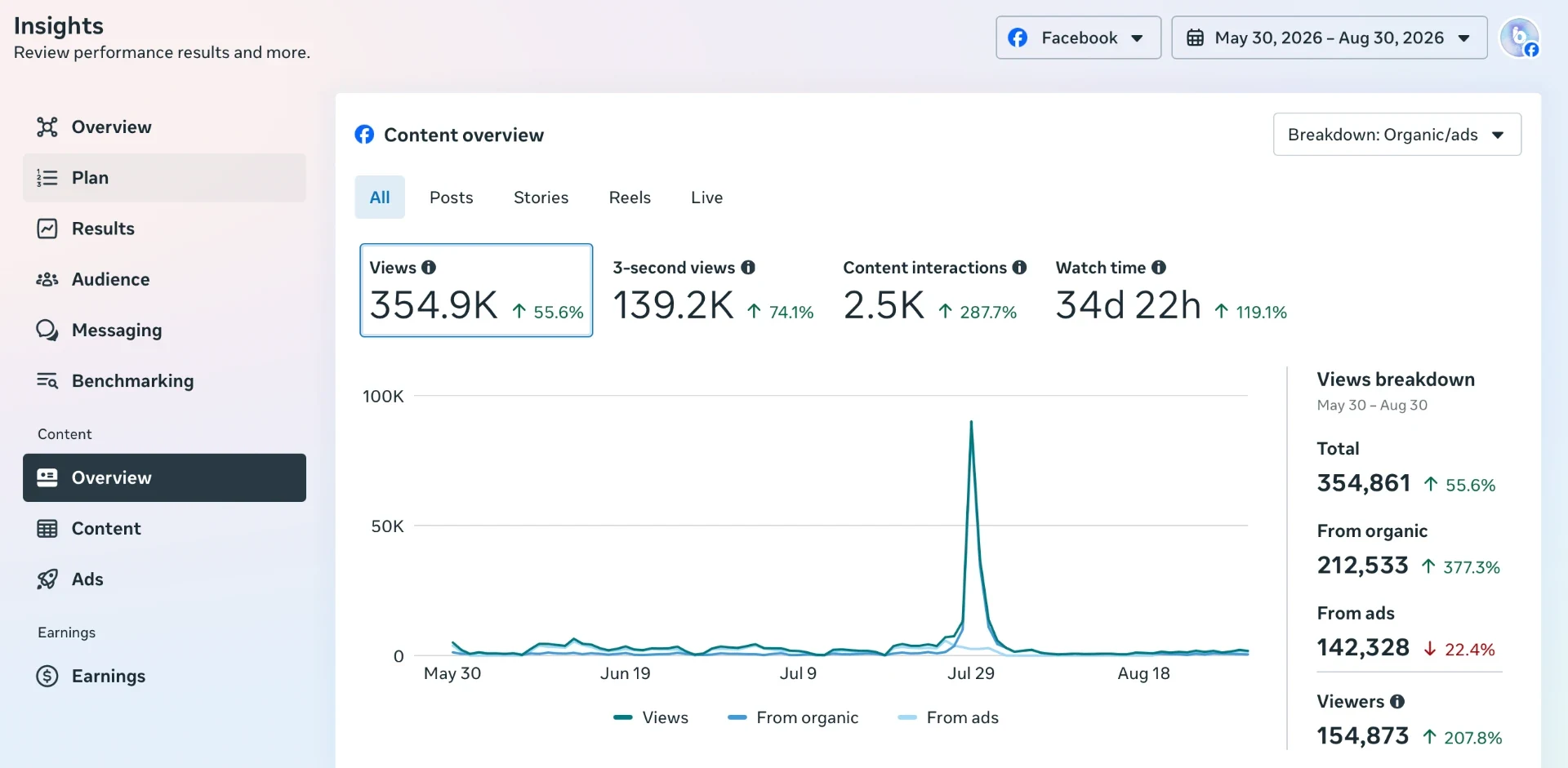
Task: Click the Earnings dollar icon
Action: pyautogui.click(x=47, y=676)
